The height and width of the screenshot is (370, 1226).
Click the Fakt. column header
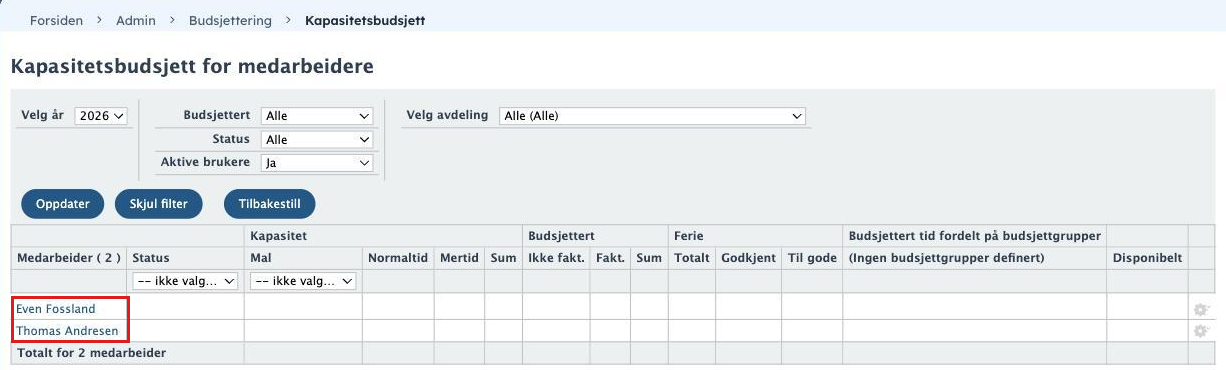pyautogui.click(x=610, y=258)
